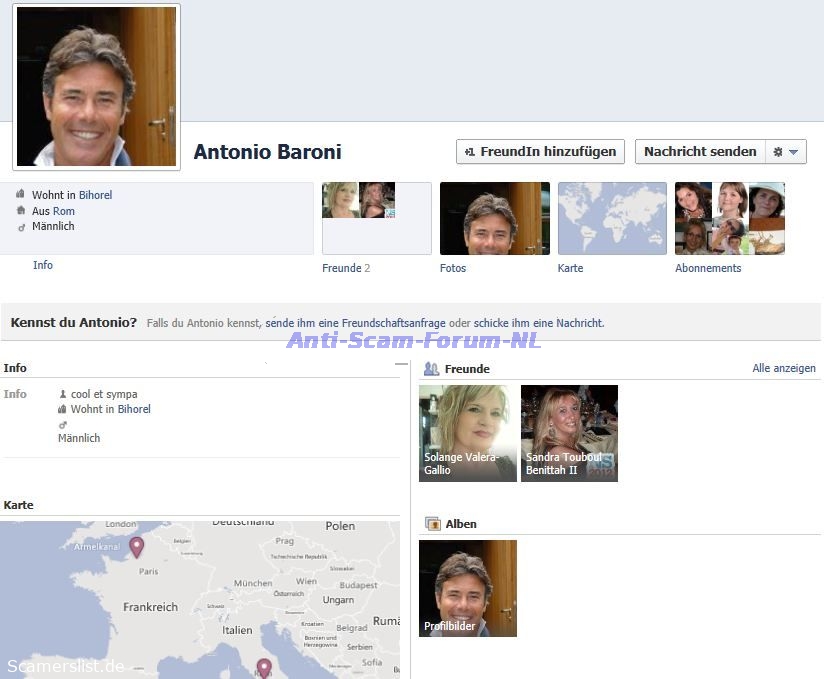Open the gear settings dropdown arrow
This screenshot has width=824, height=679.
786,152
